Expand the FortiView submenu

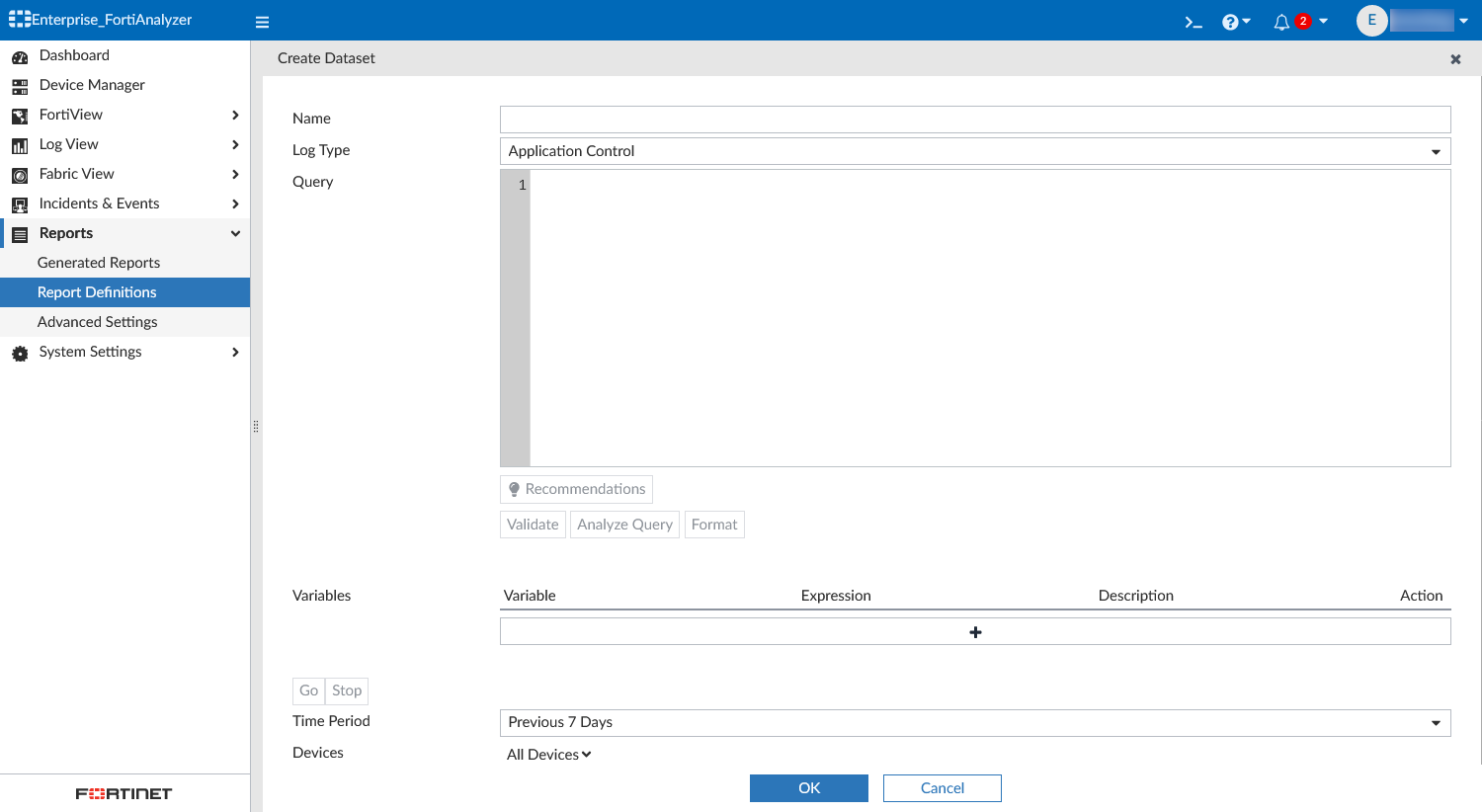tap(235, 116)
